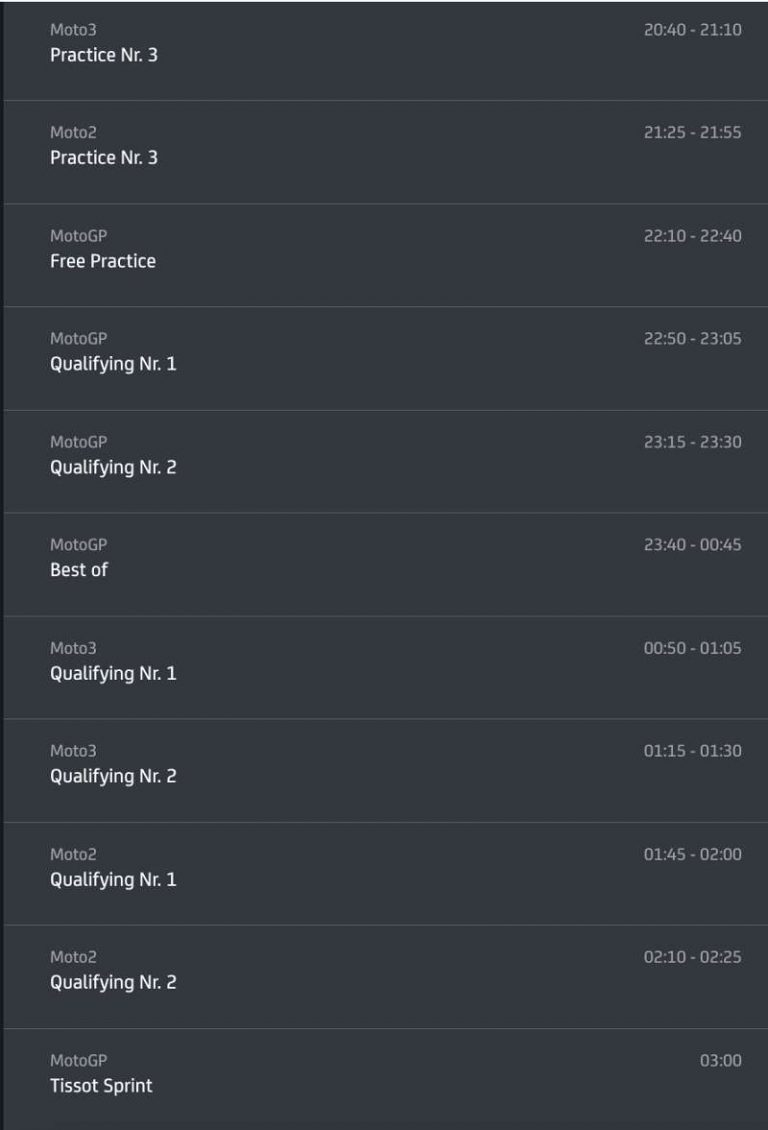Open the Moto3 Practice Nr. 3 entry
768x1130 pixels.
[385, 50]
